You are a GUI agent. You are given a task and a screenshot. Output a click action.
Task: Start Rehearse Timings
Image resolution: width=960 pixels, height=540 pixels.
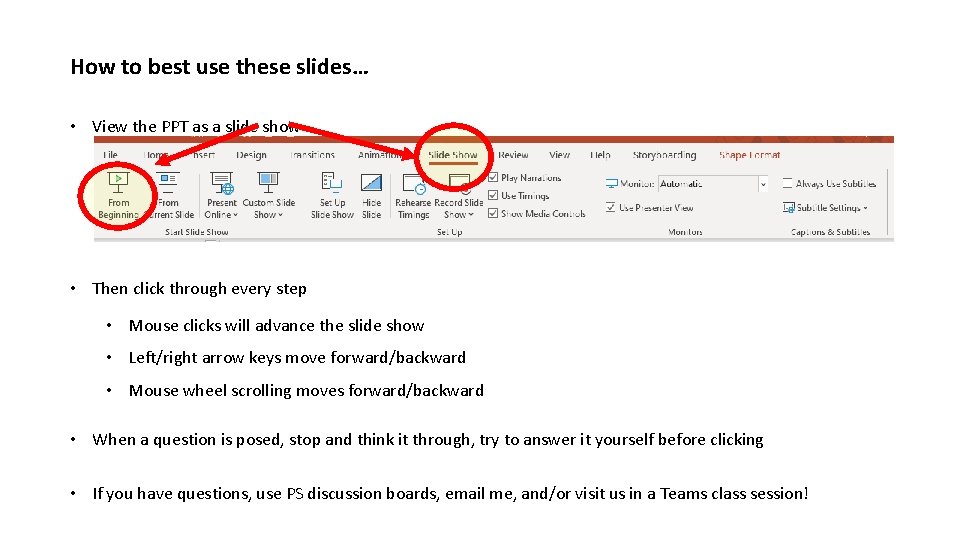point(413,196)
